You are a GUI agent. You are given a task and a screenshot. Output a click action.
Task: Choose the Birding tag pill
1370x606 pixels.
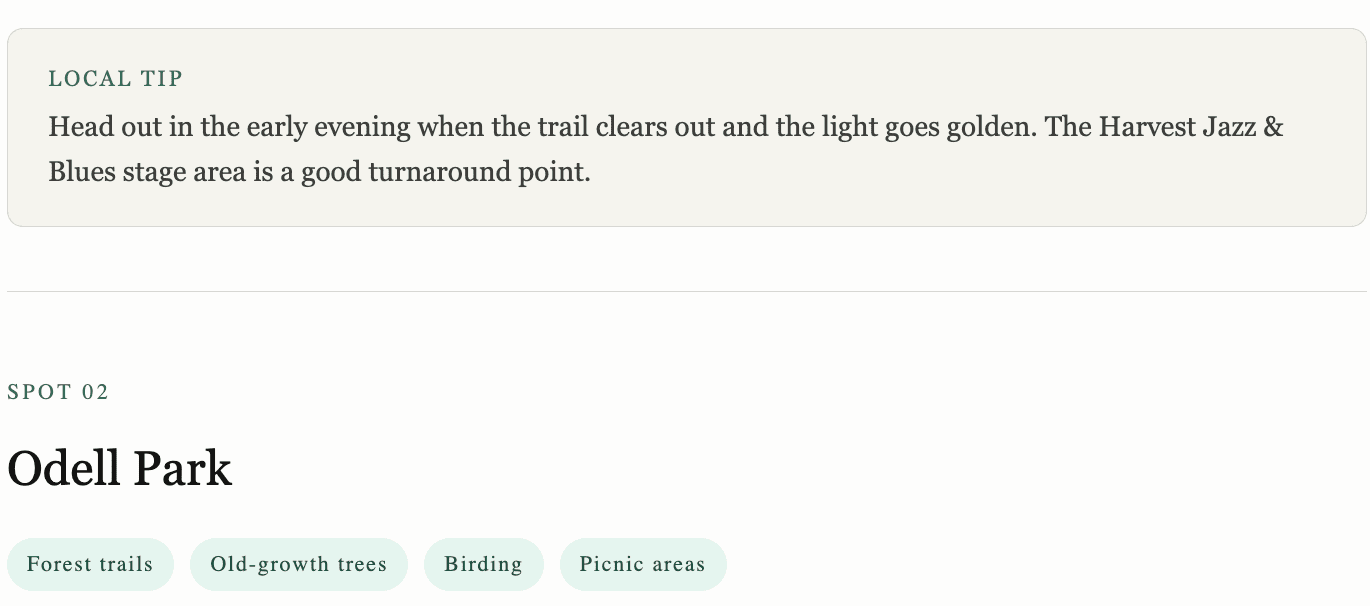point(483,564)
